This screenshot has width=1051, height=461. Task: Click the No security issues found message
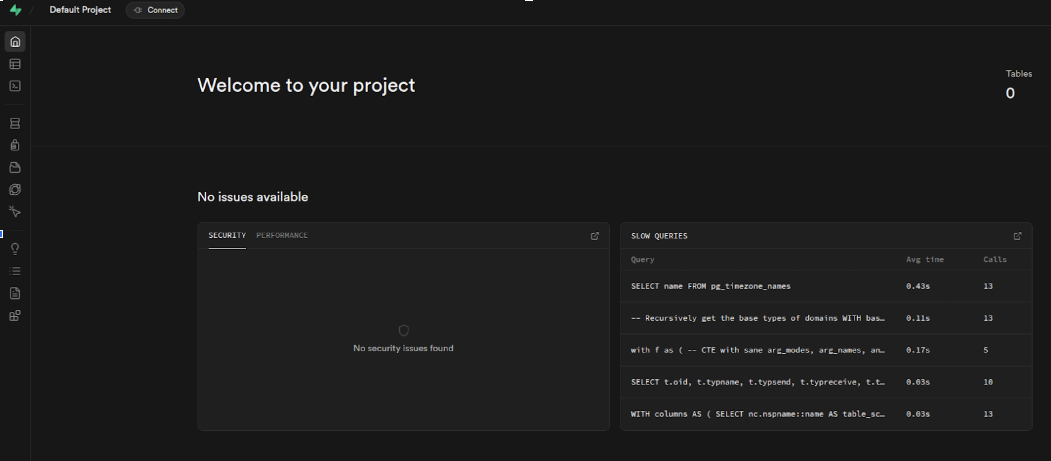404,348
